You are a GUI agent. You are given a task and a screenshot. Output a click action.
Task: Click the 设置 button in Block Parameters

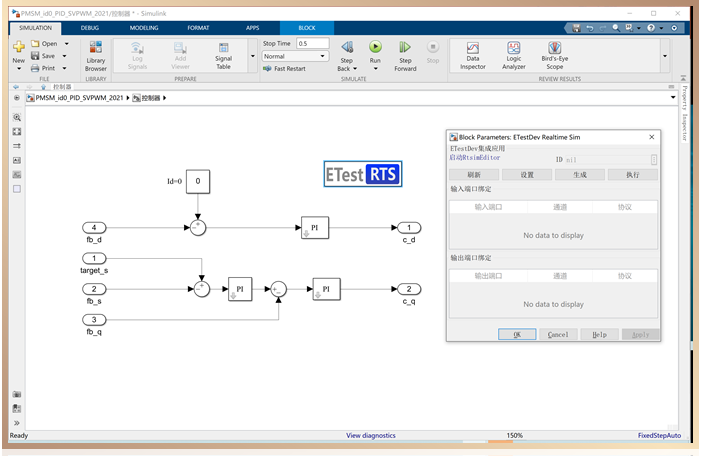(527, 175)
